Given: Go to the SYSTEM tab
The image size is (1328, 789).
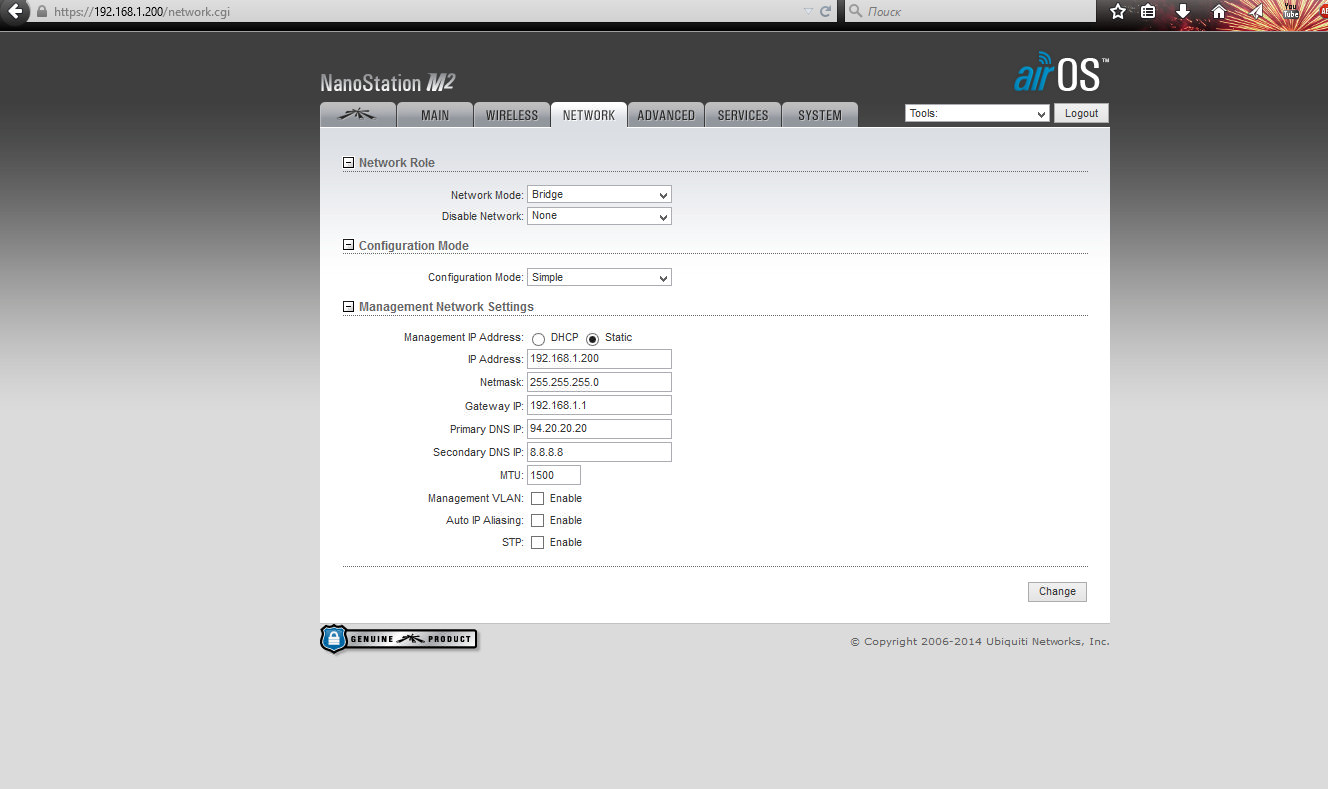Looking at the screenshot, I should [819, 115].
